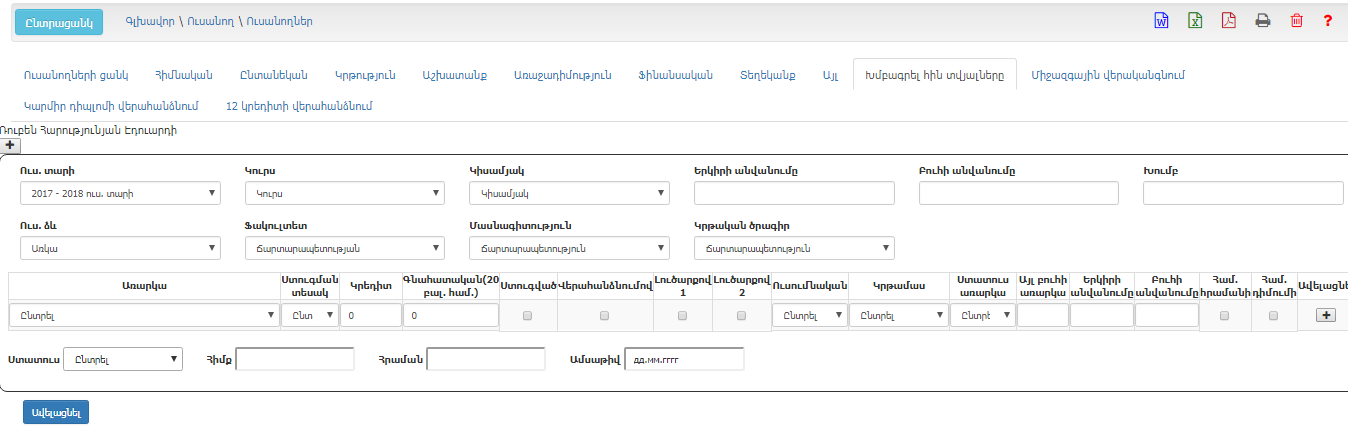Screen dimensions: 1348x429
Task: Expand the Ֆակուլտետ dropdown
Action: tap(344, 248)
